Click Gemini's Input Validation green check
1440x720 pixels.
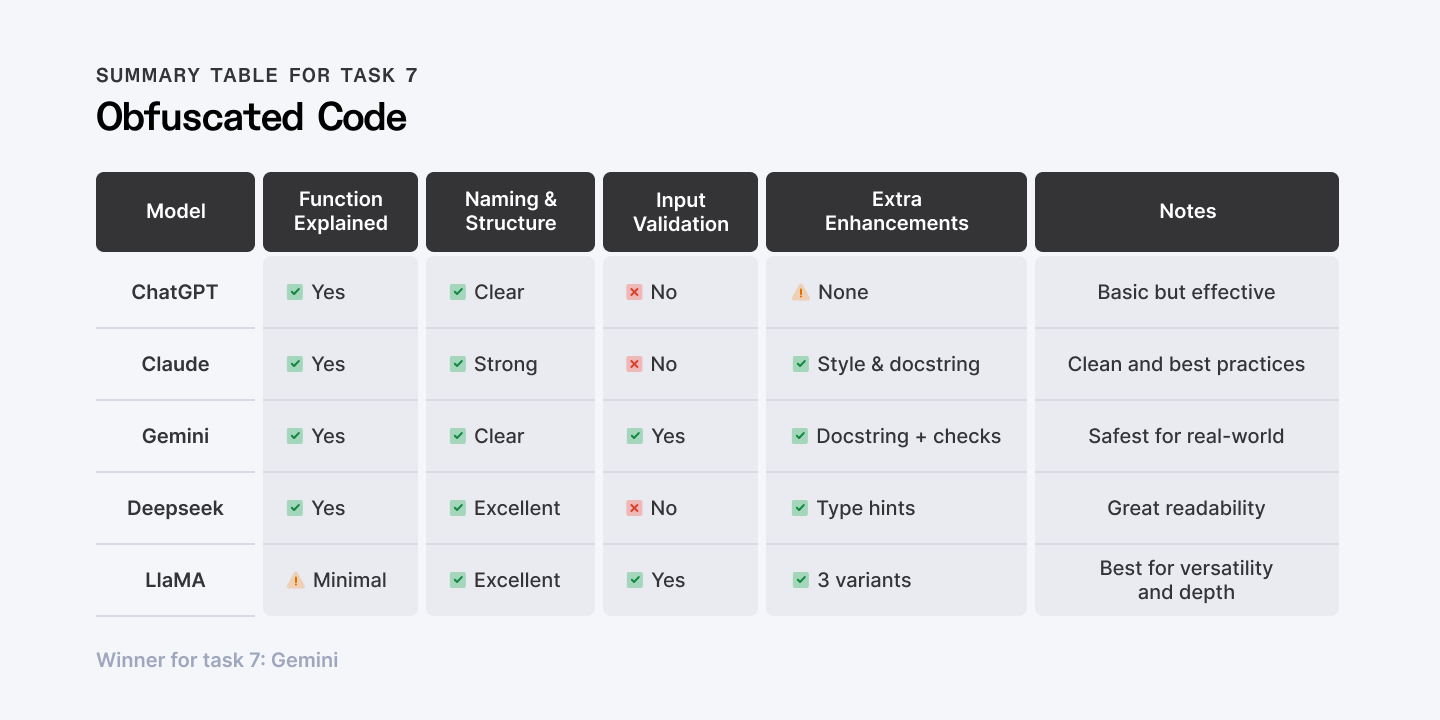pos(635,436)
